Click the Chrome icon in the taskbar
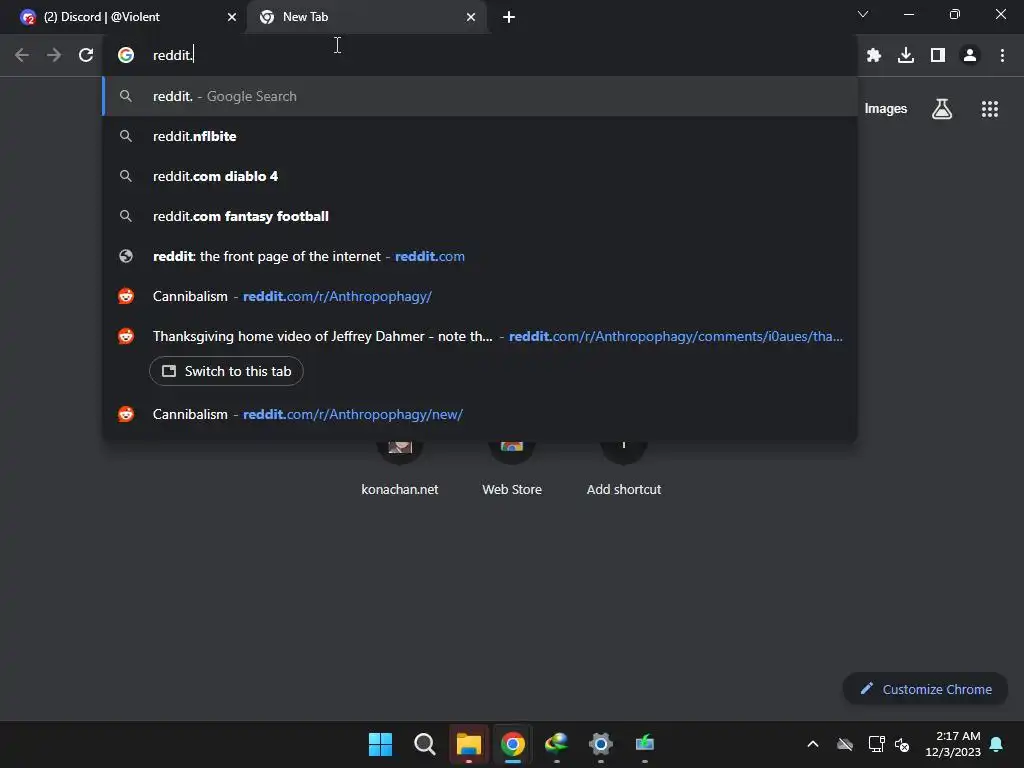 (513, 744)
